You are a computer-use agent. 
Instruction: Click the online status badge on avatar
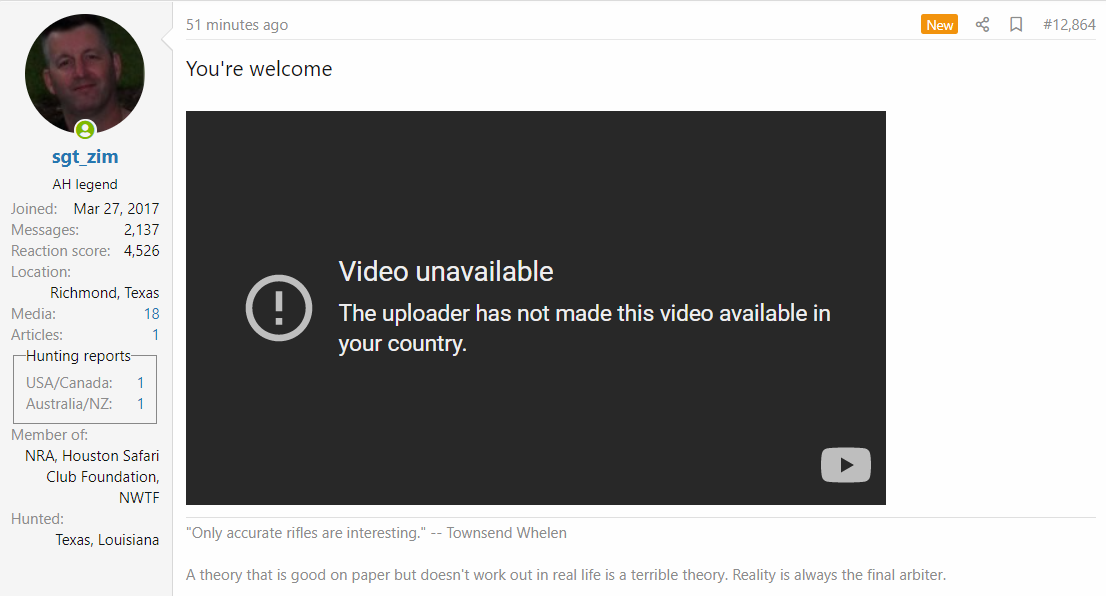coord(85,129)
